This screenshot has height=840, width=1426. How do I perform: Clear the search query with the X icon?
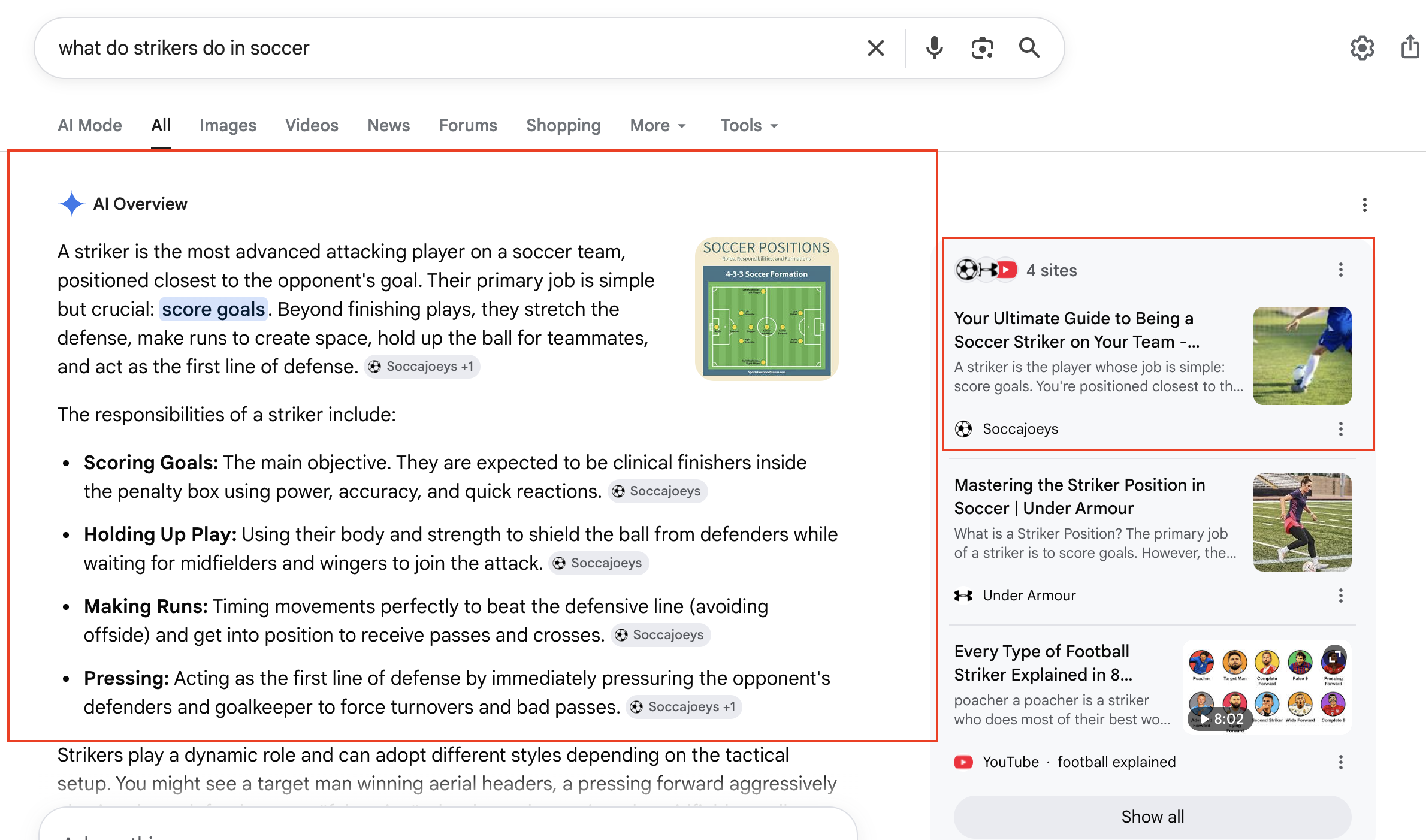[x=875, y=48]
